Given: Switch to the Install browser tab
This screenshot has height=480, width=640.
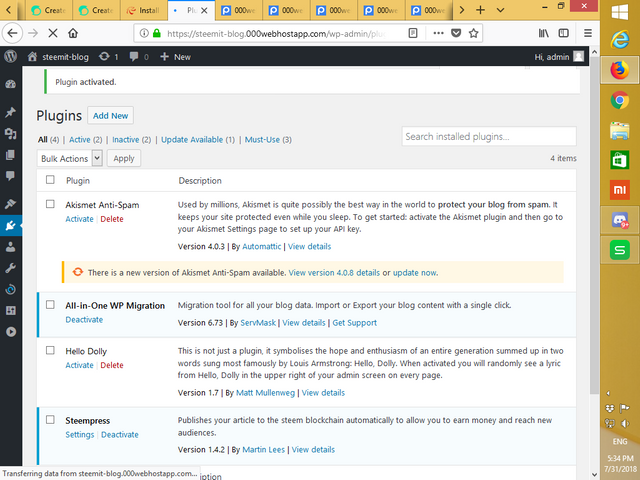Looking at the screenshot, I should (144, 10).
